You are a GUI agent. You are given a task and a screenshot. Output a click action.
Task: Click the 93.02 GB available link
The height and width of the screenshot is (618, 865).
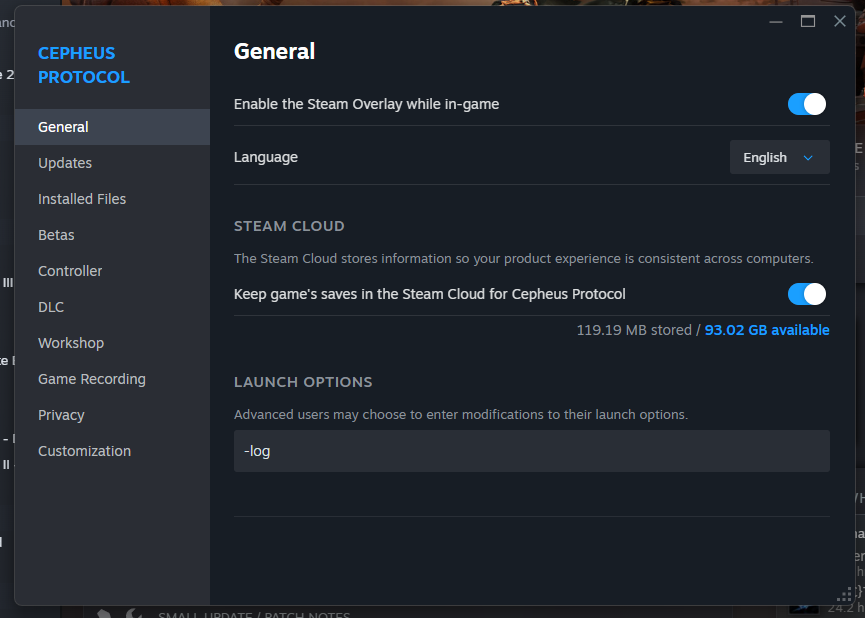(x=767, y=330)
